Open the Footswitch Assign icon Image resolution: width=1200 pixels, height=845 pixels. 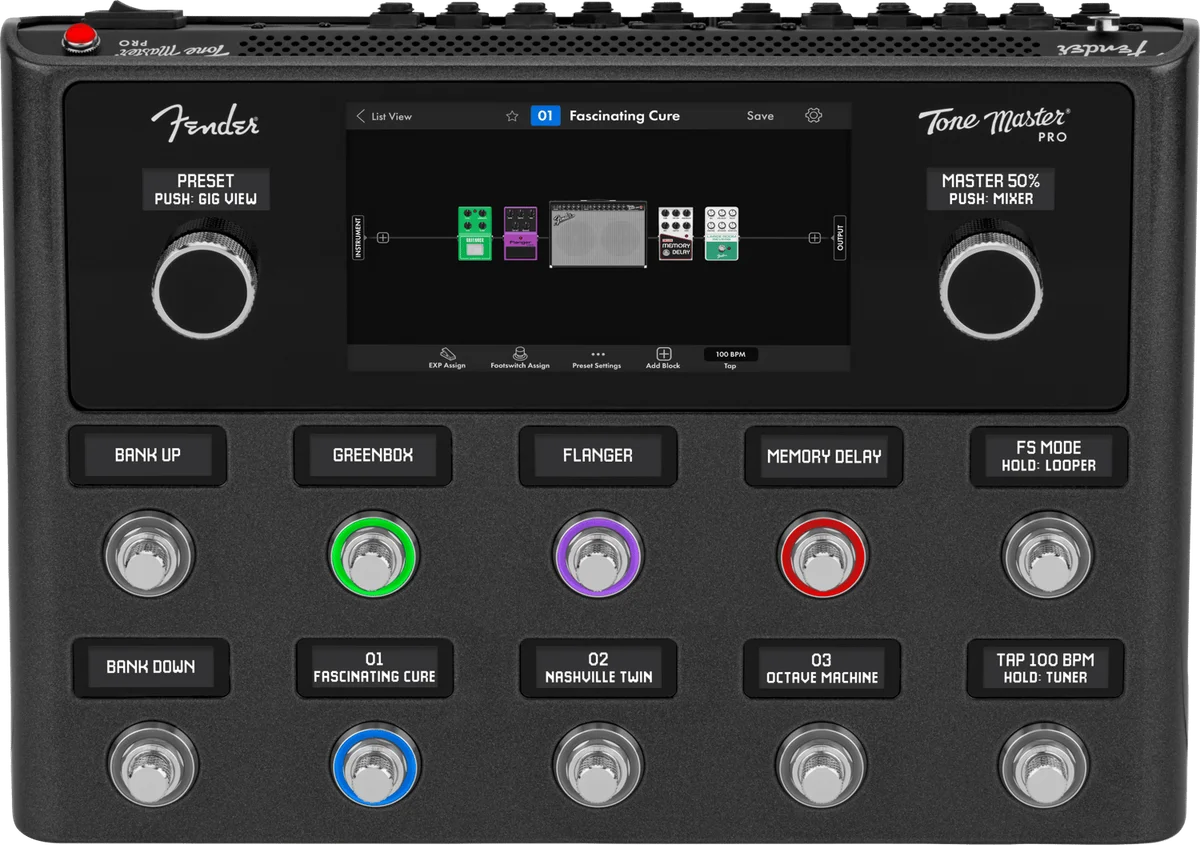tap(520, 354)
